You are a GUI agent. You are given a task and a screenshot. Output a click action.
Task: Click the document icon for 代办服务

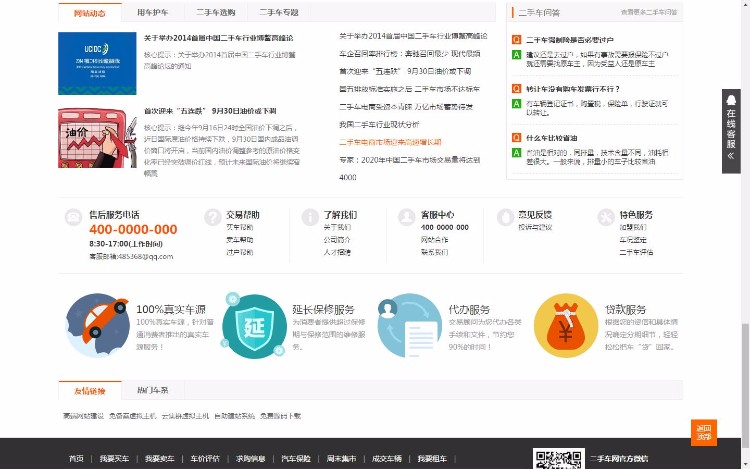409,325
